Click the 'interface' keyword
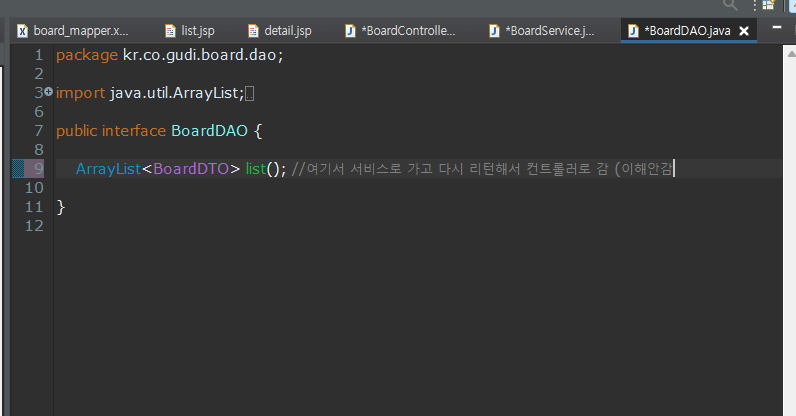Image resolution: width=796 pixels, height=416 pixels. 134,131
